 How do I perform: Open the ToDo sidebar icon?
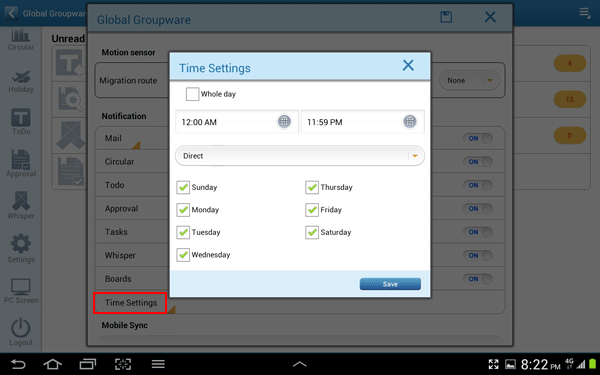(x=21, y=122)
